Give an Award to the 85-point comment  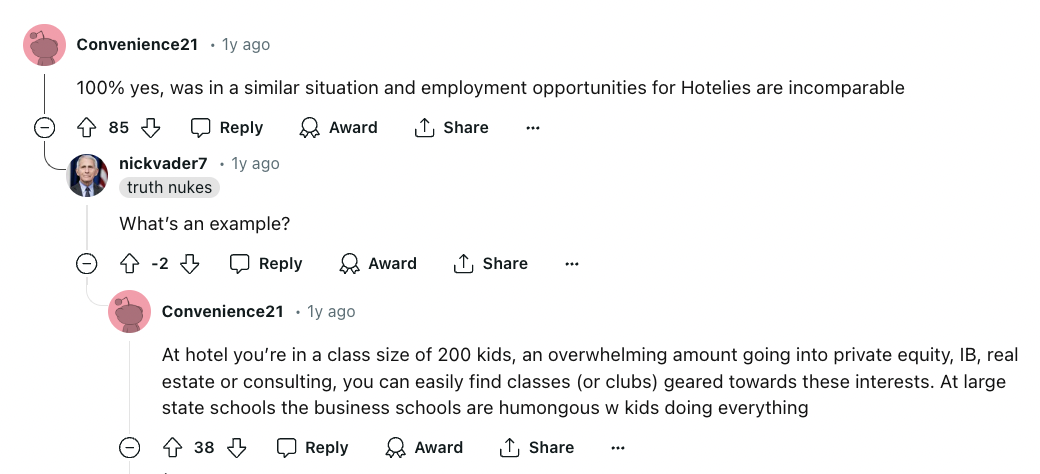pos(338,128)
